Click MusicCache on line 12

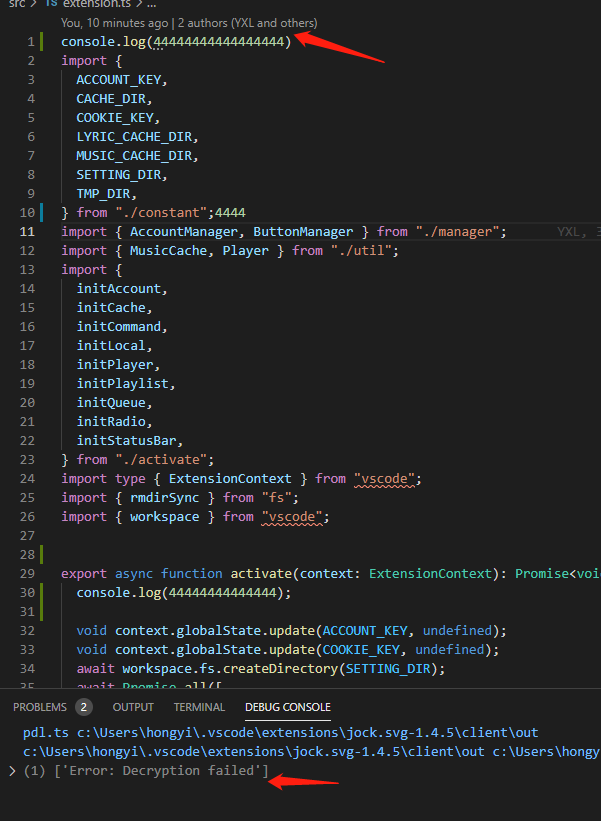[x=169, y=250]
